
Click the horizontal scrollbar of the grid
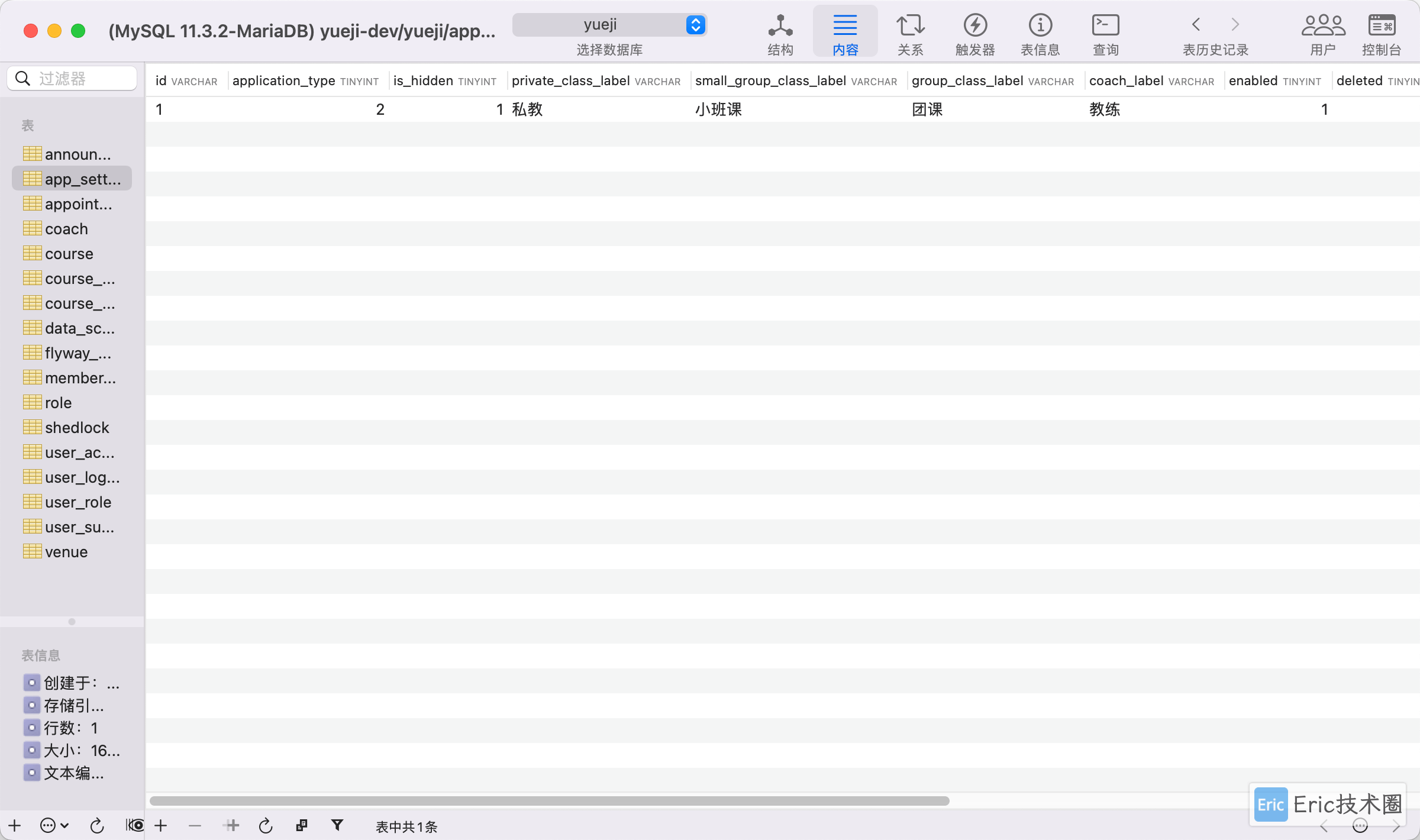point(549,800)
